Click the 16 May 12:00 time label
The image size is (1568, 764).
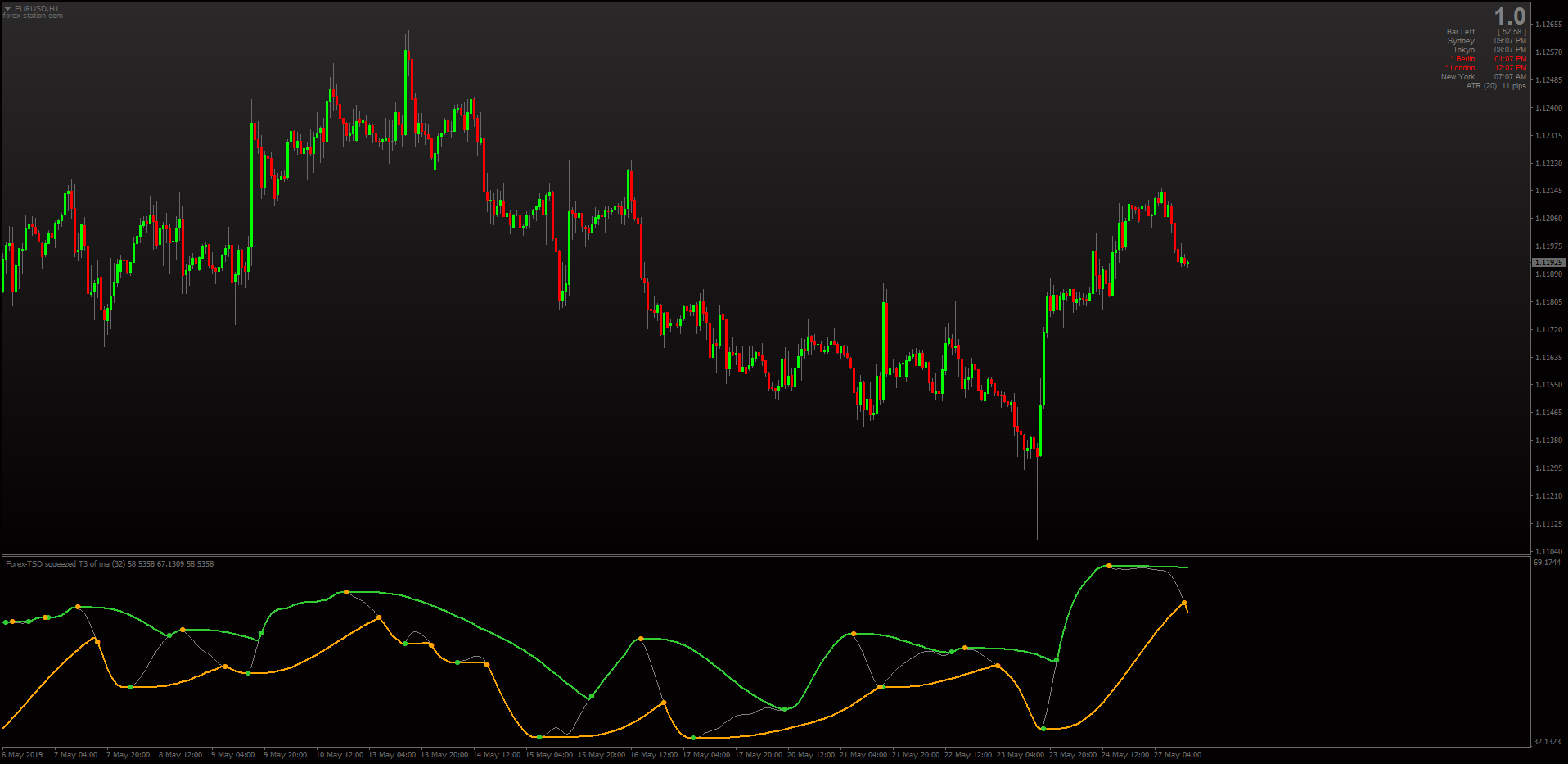click(x=654, y=755)
